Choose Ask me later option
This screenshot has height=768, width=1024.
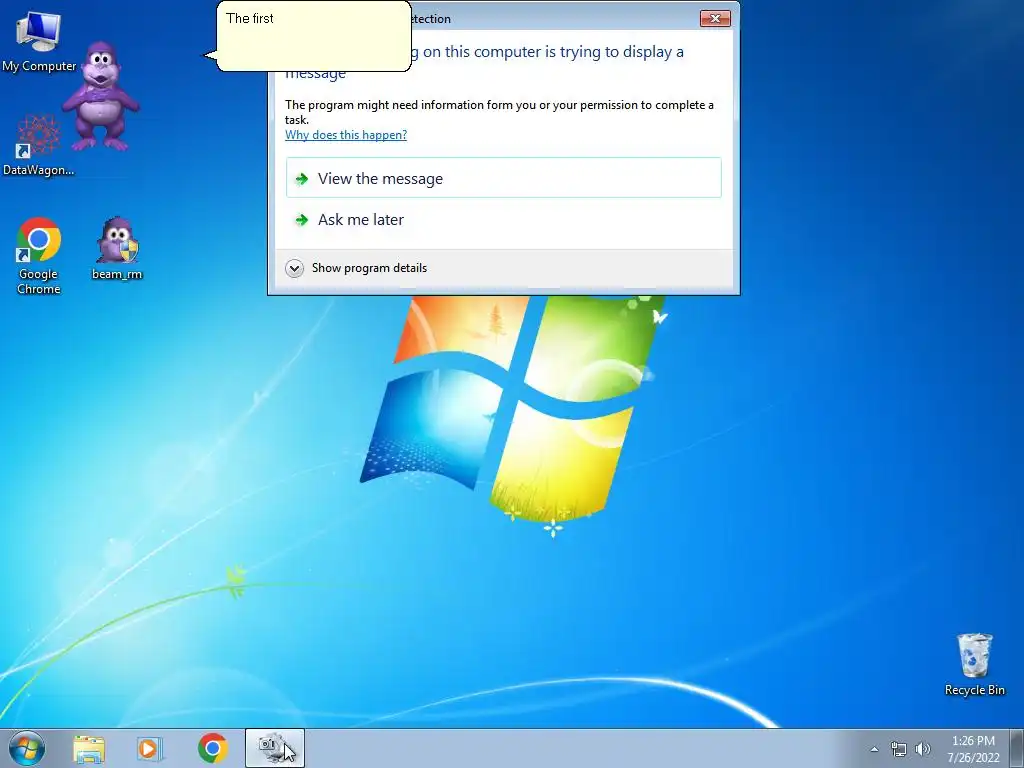click(x=504, y=219)
